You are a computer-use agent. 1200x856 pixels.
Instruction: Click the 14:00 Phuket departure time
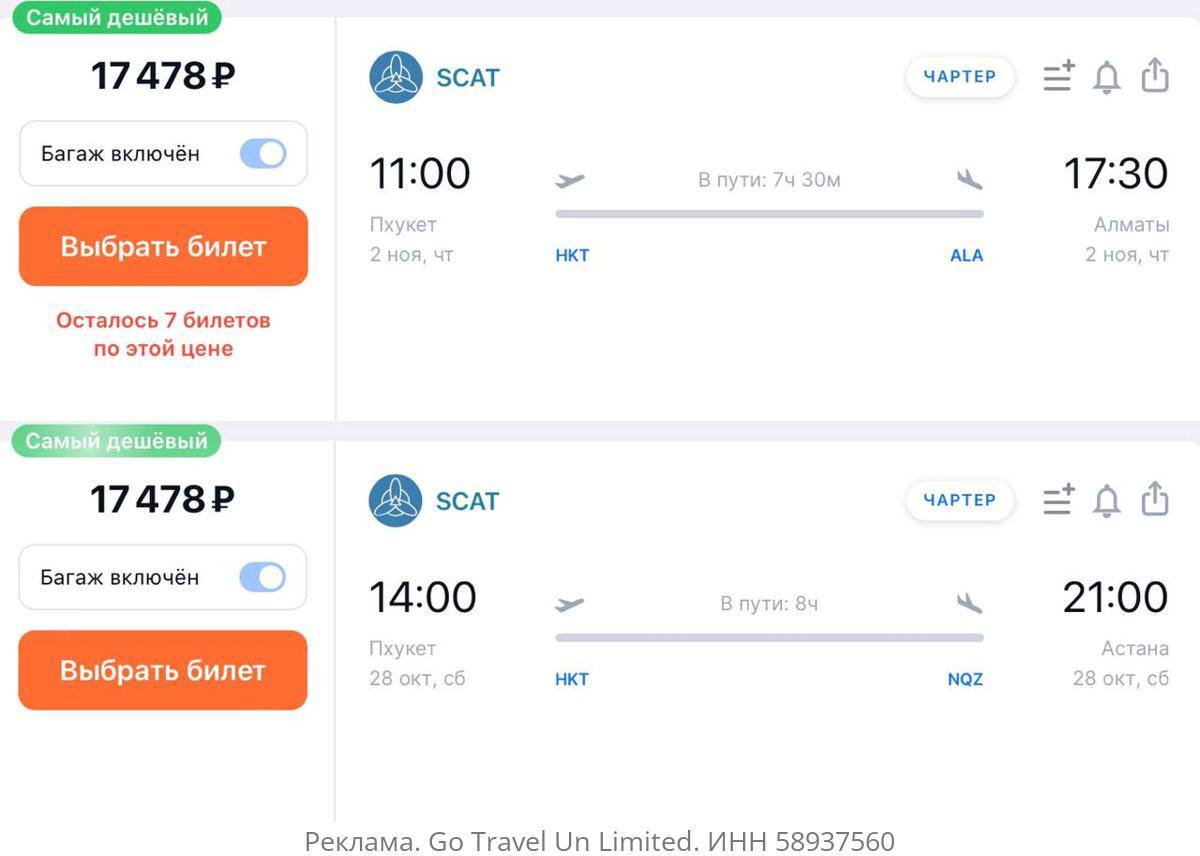coord(423,597)
